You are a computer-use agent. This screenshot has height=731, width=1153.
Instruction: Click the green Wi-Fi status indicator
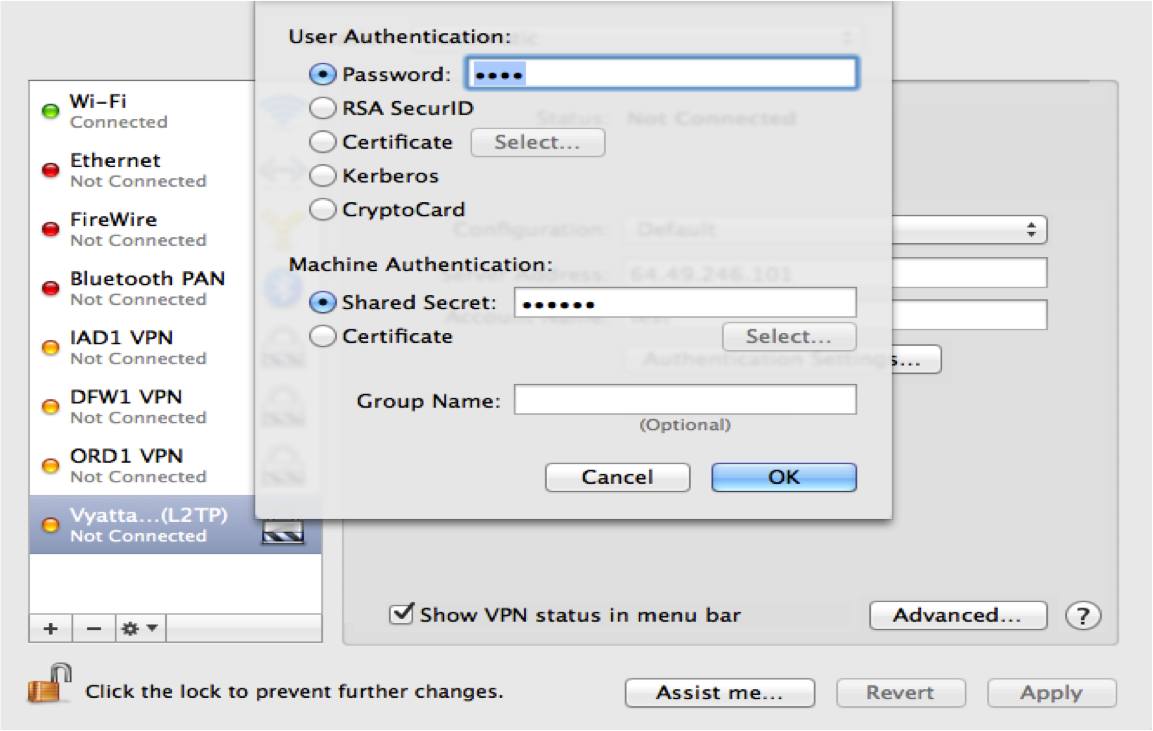(50, 111)
